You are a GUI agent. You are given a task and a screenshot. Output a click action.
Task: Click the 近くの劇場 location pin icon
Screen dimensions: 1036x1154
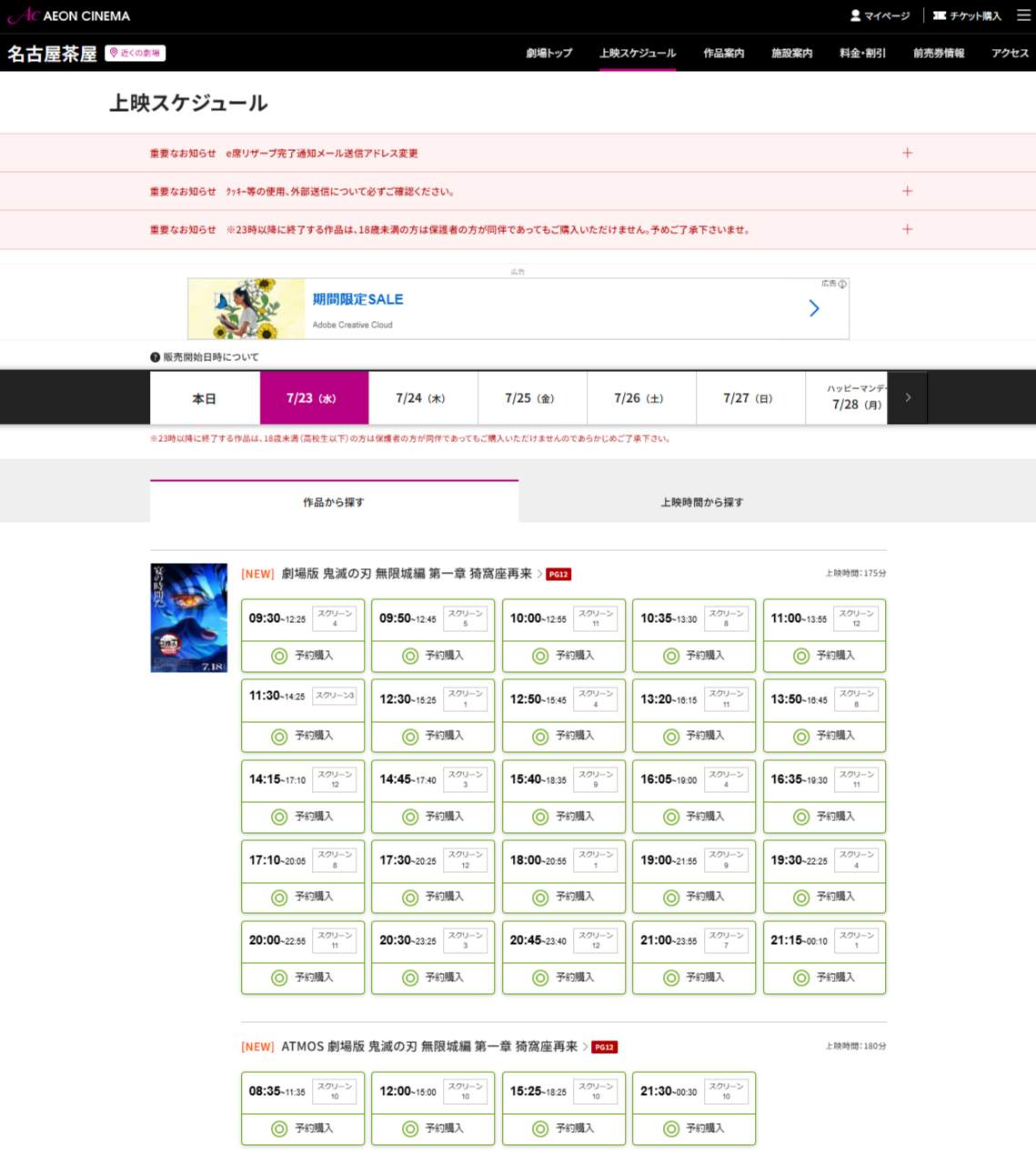pos(114,53)
